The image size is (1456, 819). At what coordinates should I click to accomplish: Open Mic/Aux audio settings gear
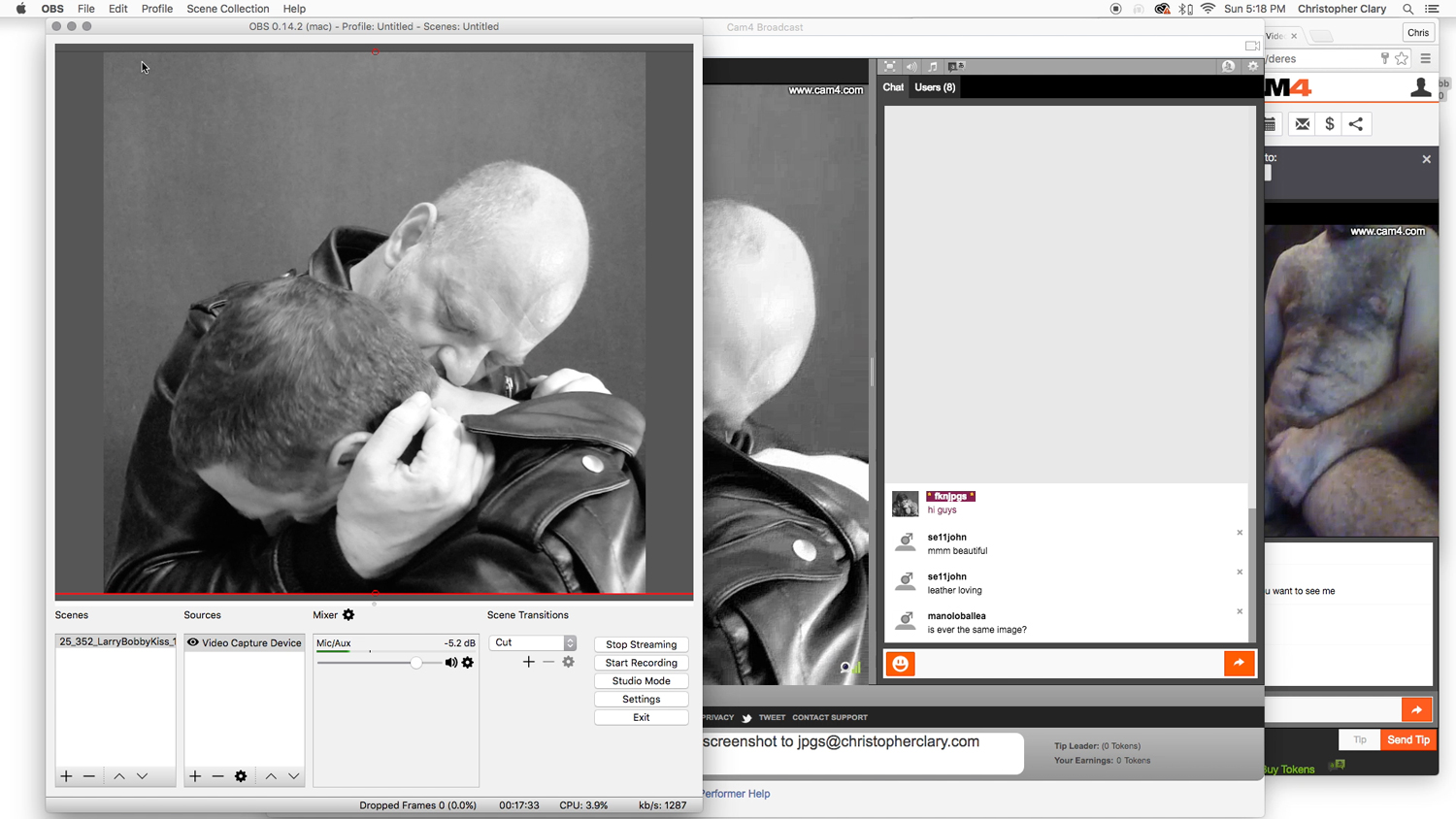tap(468, 663)
